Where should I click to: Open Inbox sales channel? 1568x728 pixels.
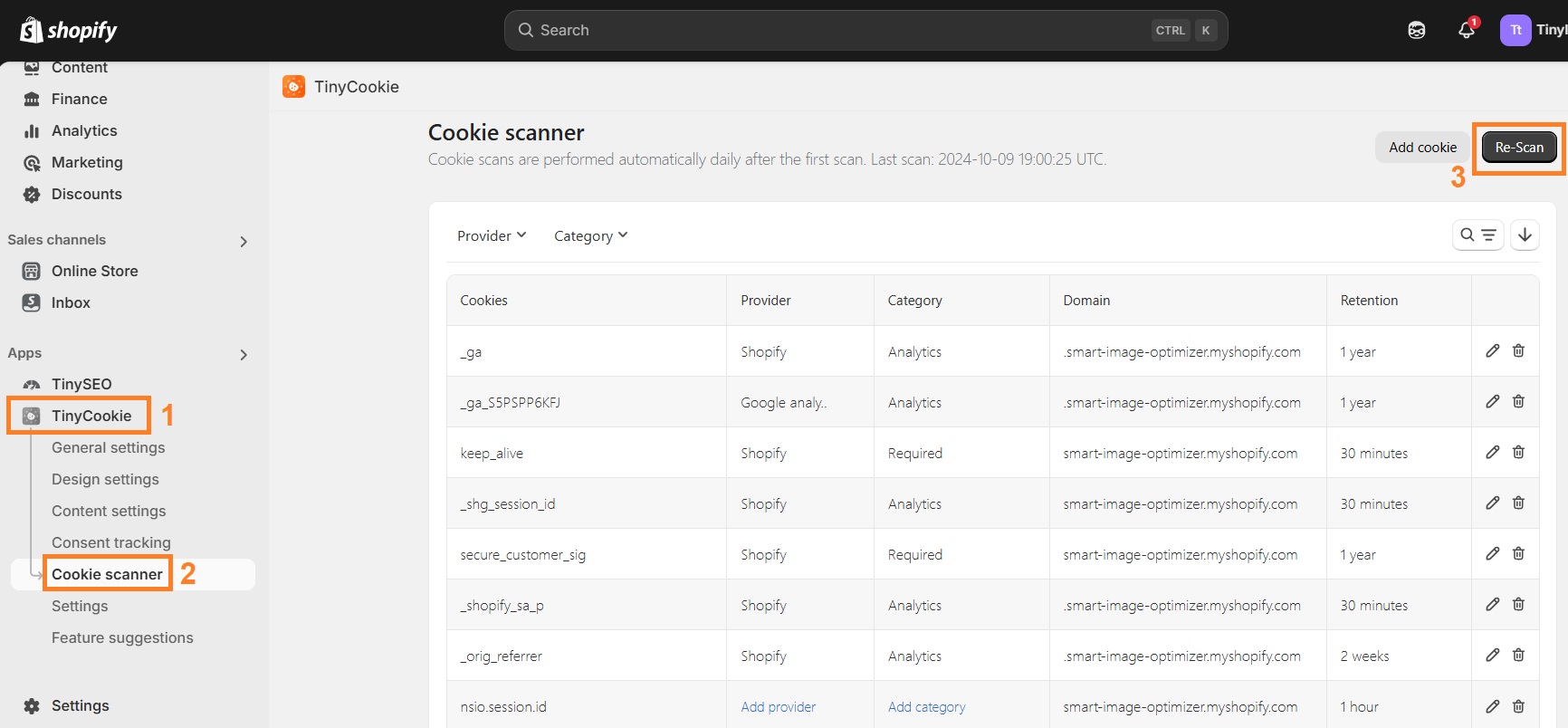click(x=71, y=302)
